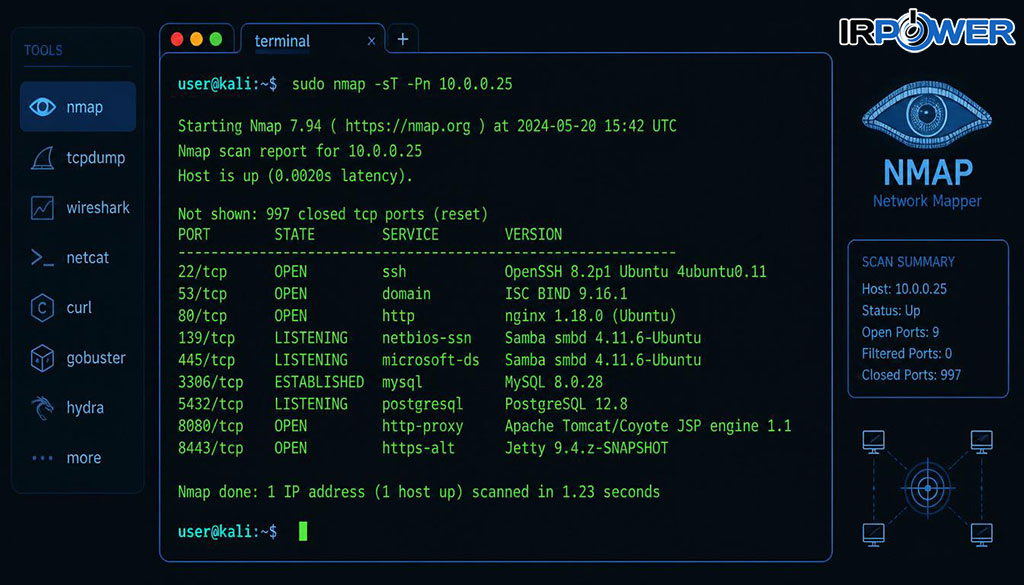Click 'Filtered Ports: 0' in Scan Summary
Viewport: 1024px width, 585px height.
coord(906,354)
